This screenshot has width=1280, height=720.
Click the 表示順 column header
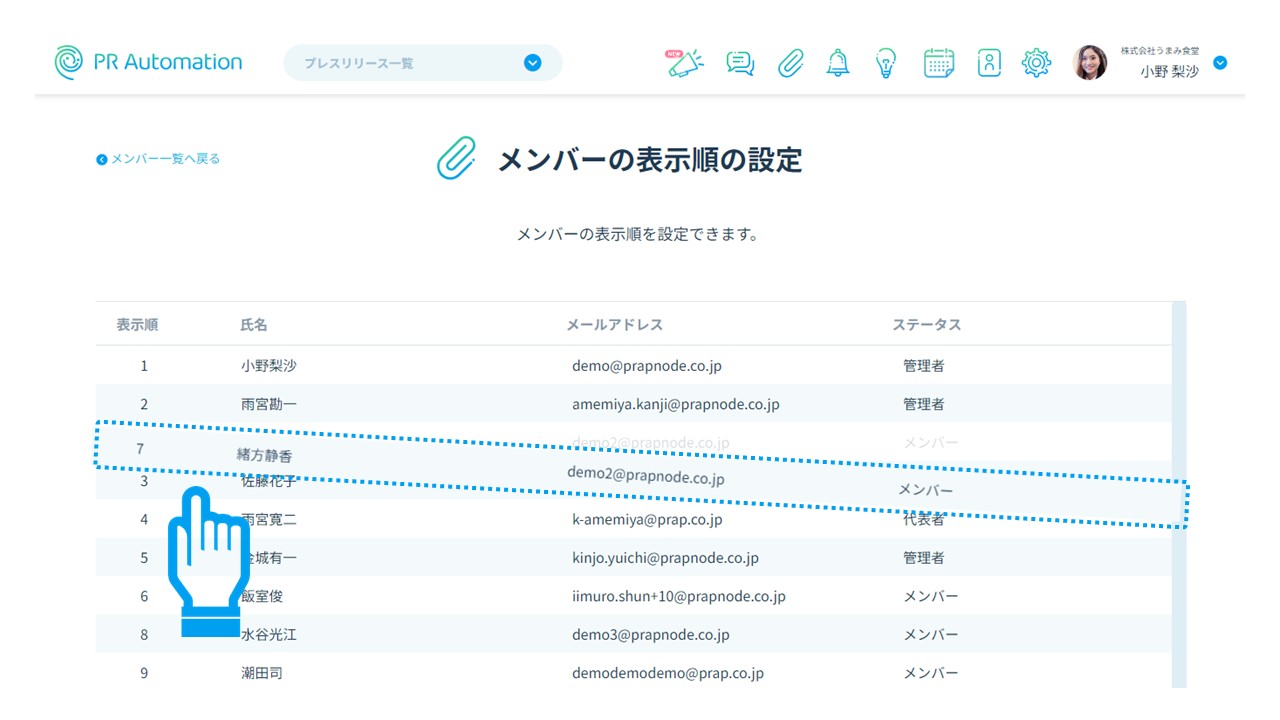tap(137, 325)
